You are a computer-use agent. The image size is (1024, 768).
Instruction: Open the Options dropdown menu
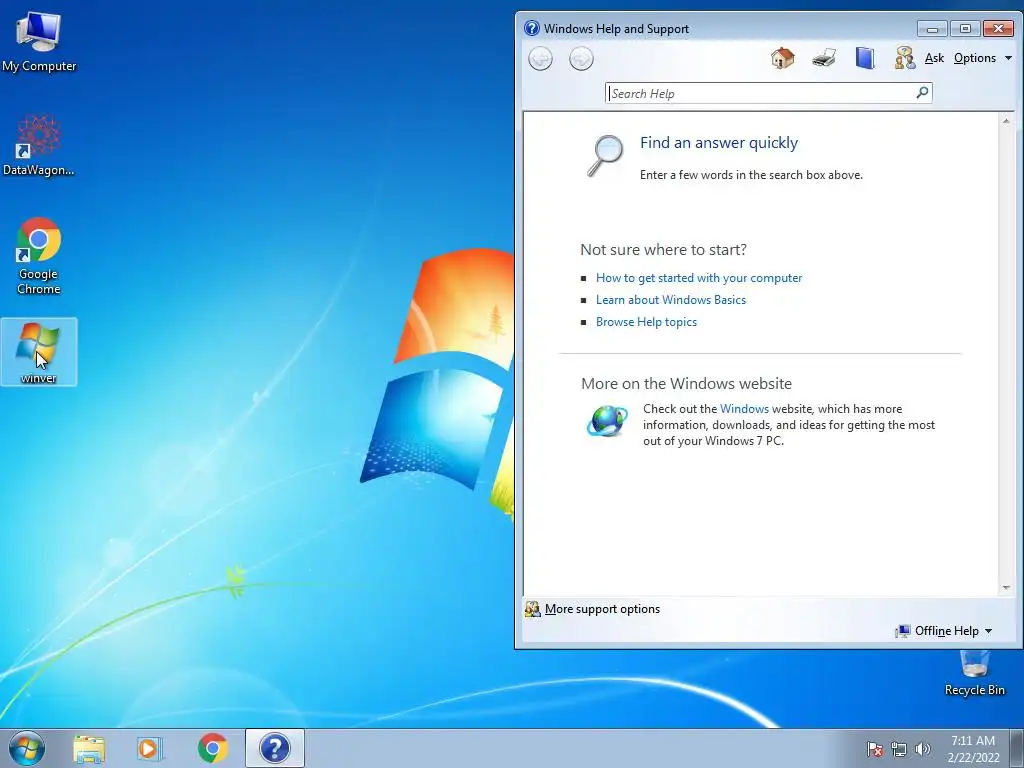982,58
